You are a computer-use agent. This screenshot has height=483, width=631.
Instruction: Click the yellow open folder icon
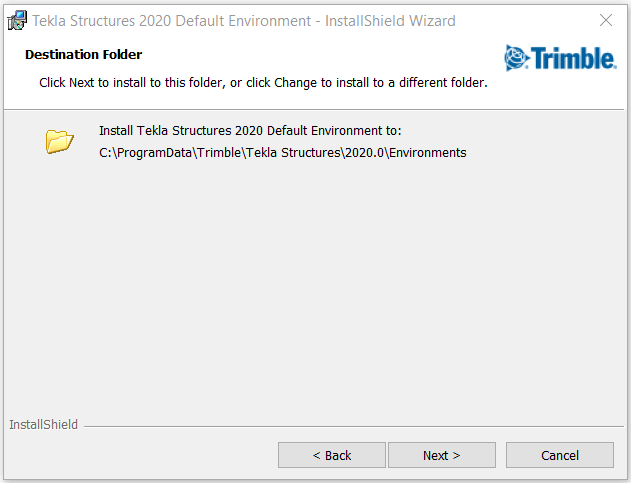(x=60, y=141)
